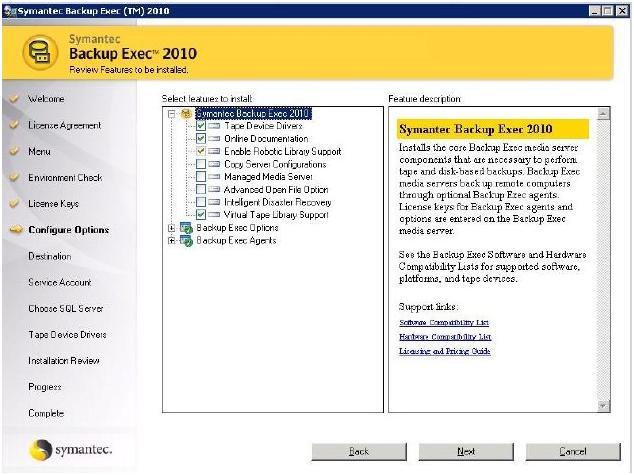Select the Destination step in sidebar
This screenshot has height=475, width=634.
[x=50, y=256]
